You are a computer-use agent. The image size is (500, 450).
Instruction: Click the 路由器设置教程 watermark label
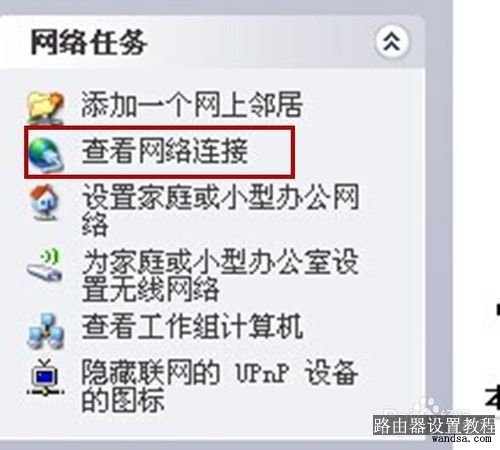pyautogui.click(x=434, y=425)
